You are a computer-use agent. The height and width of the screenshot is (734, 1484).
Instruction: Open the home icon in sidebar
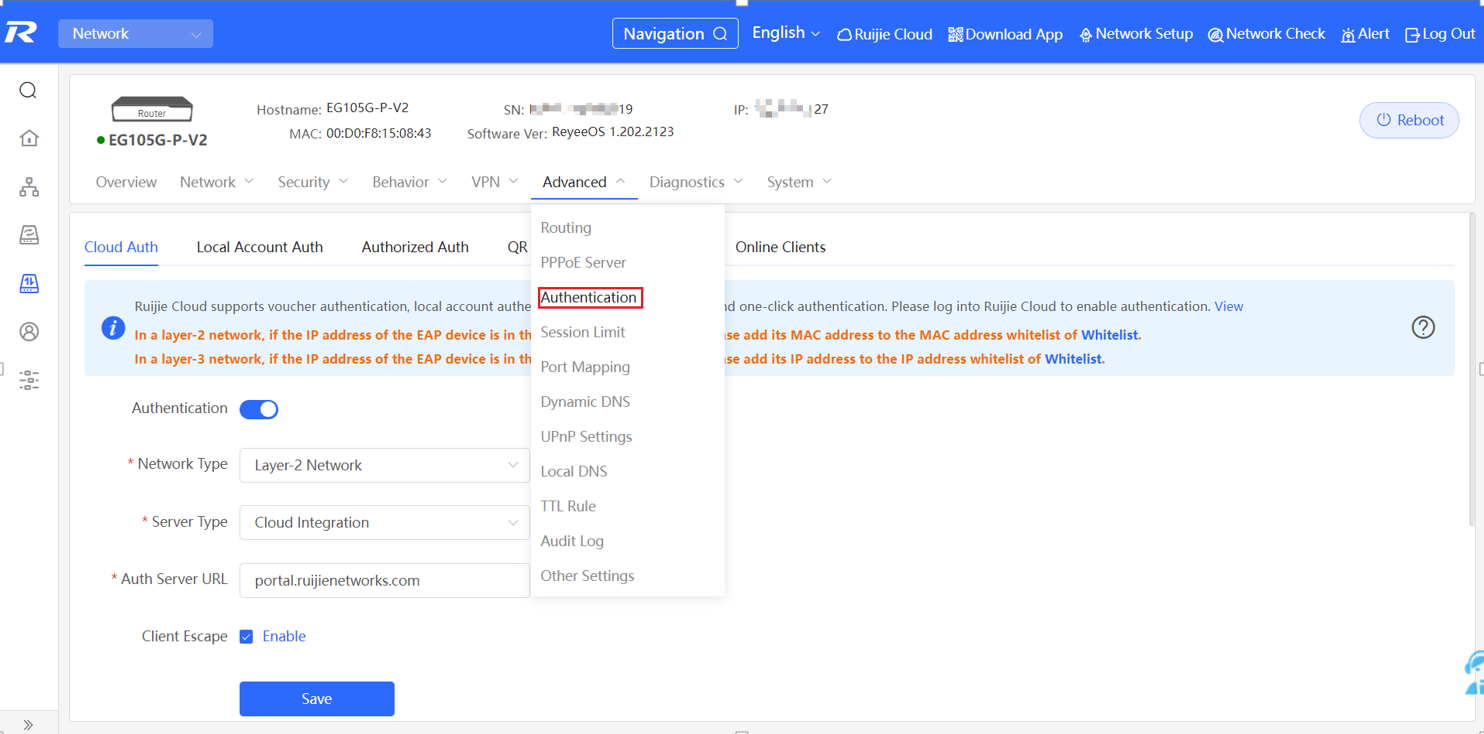(29, 138)
